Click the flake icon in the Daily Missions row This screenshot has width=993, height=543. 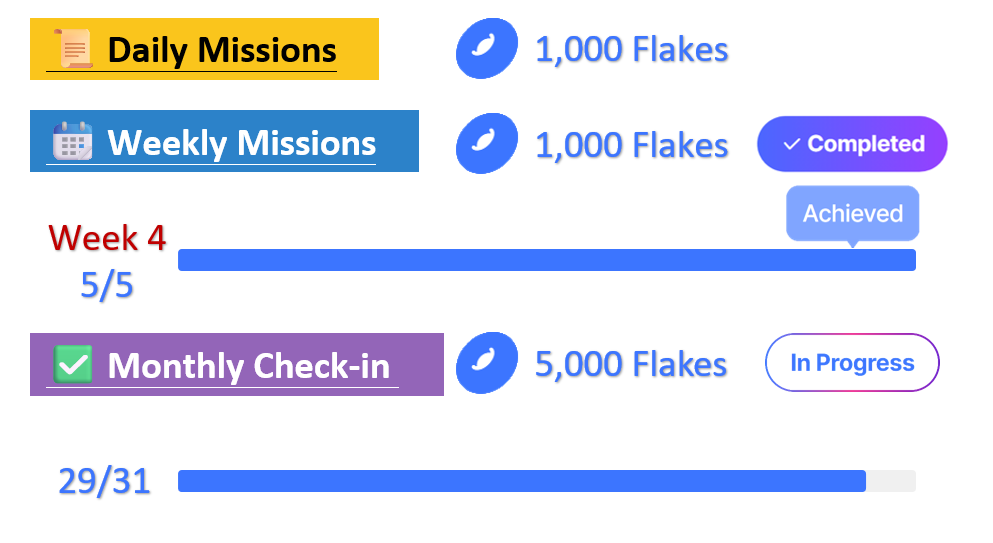coord(487,48)
